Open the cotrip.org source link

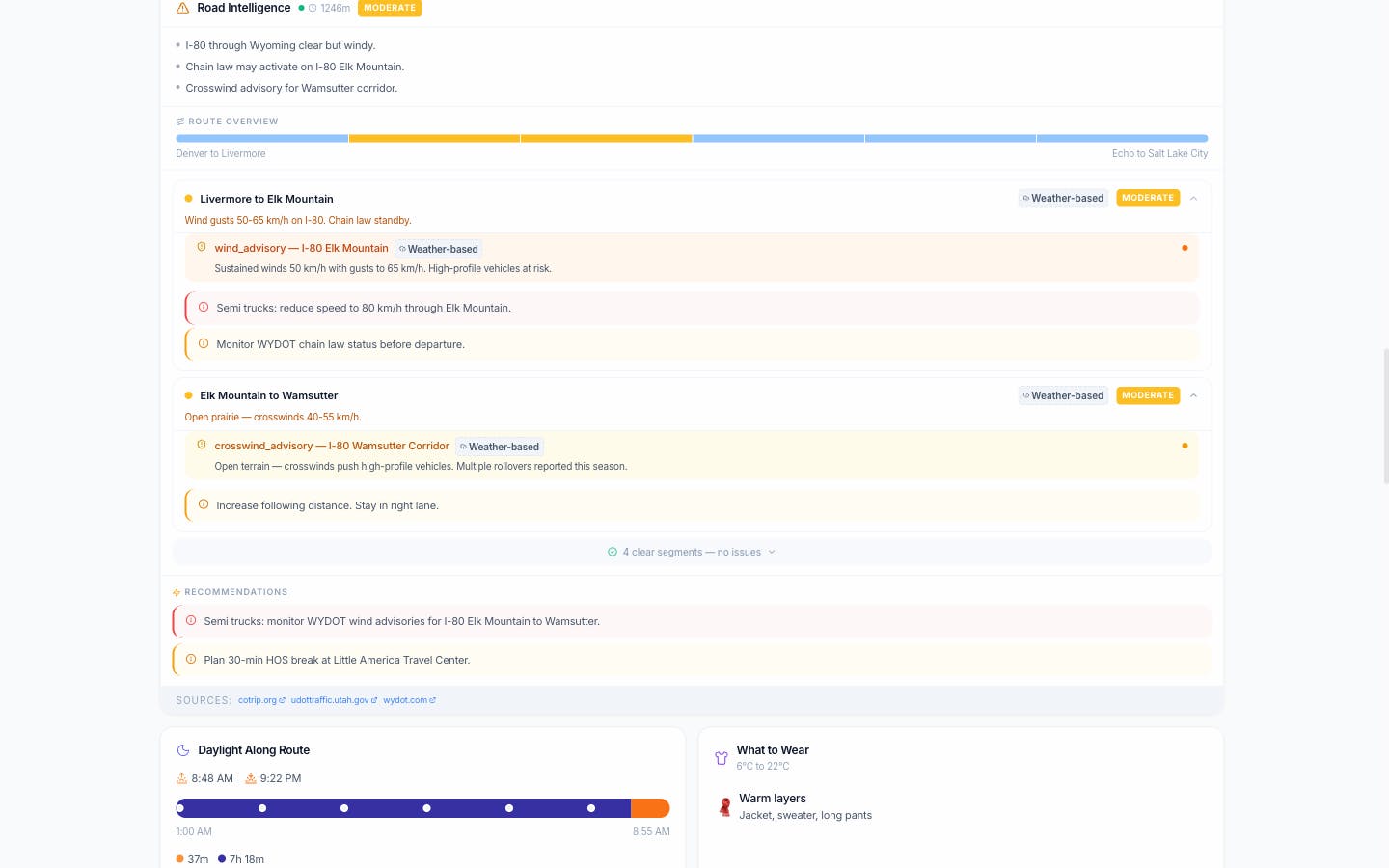(261, 700)
